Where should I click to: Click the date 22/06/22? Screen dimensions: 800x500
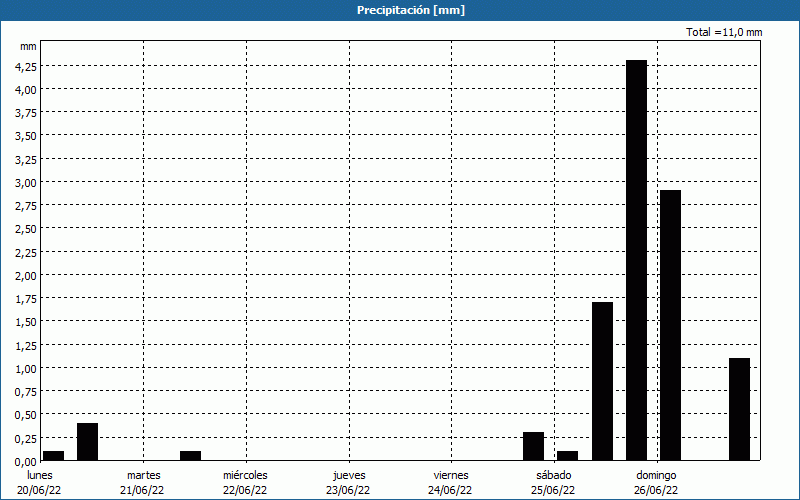click(245, 490)
